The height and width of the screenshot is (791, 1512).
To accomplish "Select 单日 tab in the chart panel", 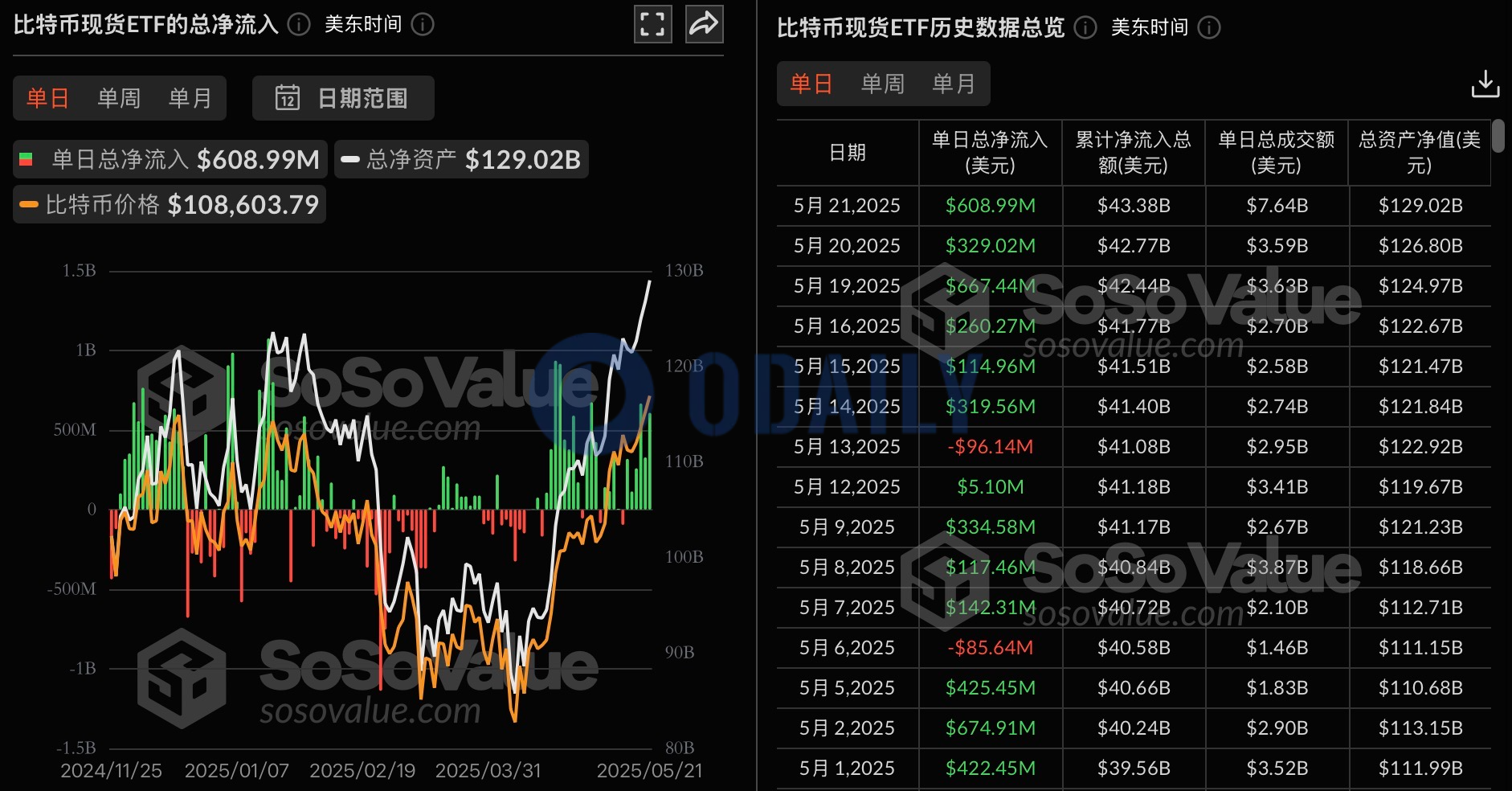I will coord(47,98).
